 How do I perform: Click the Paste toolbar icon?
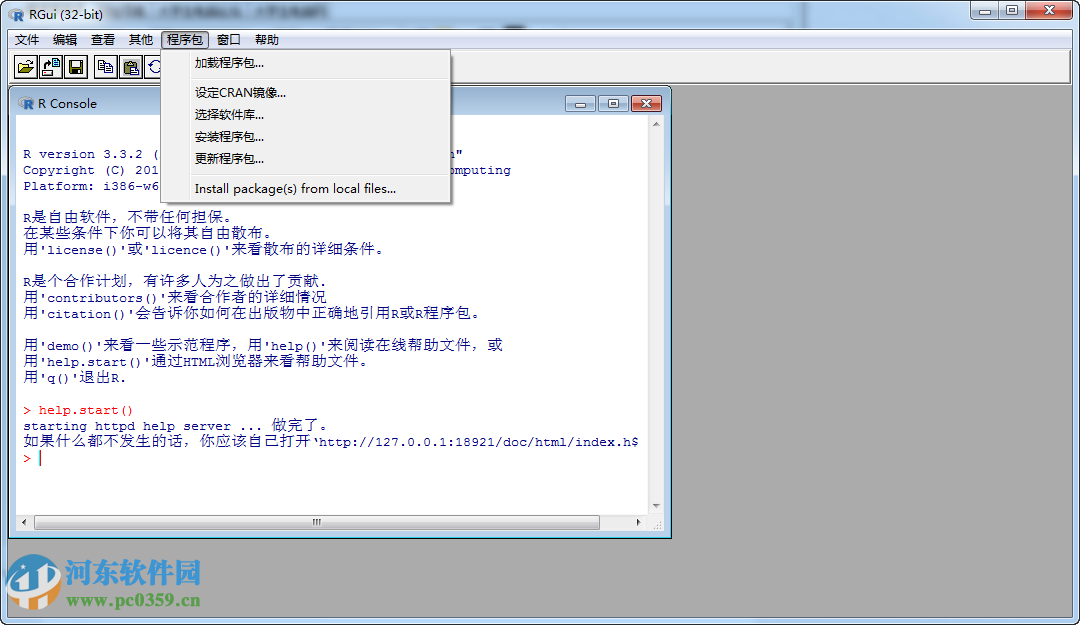pyautogui.click(x=130, y=67)
